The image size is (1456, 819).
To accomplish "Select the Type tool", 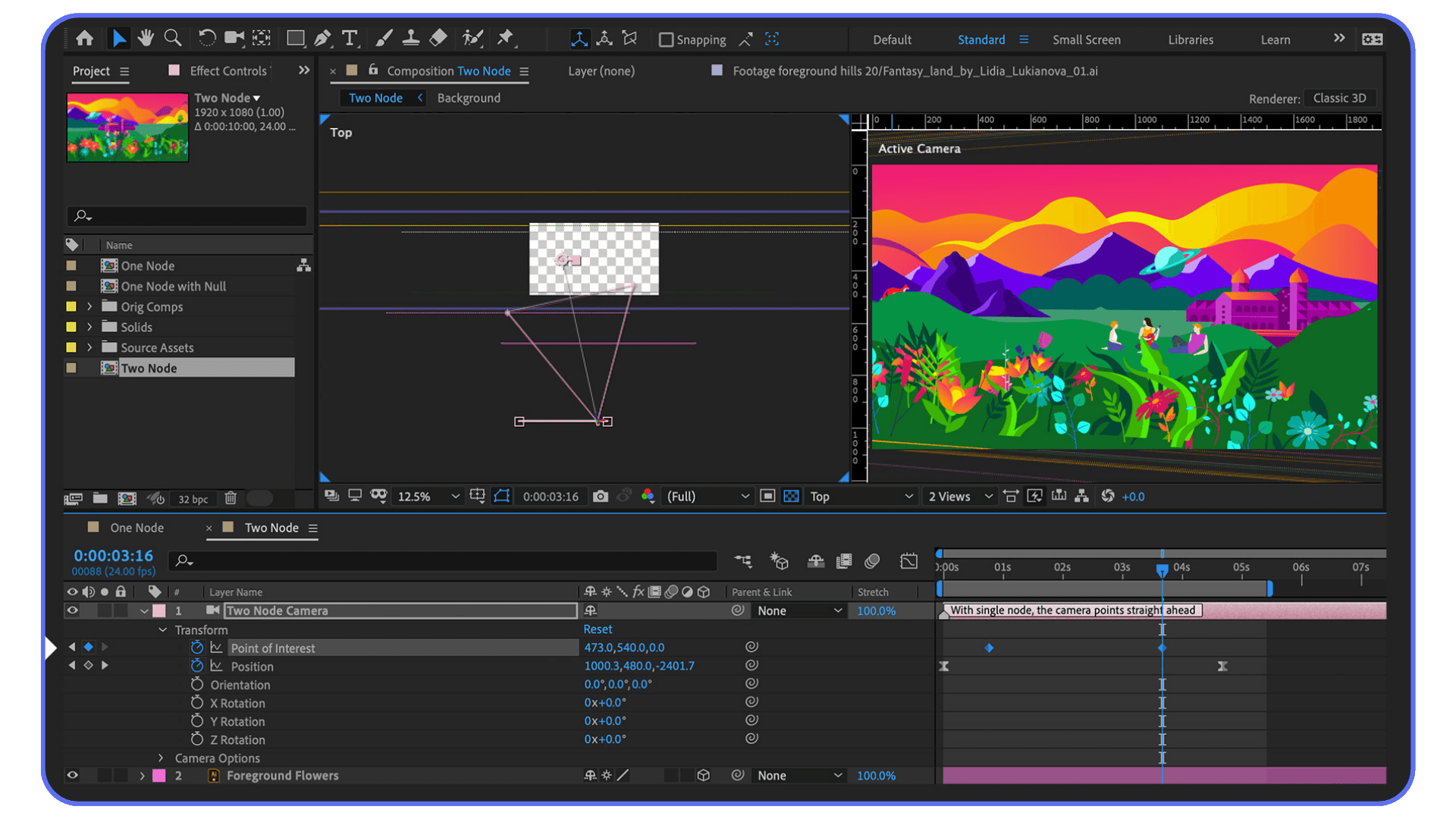I will (x=350, y=38).
